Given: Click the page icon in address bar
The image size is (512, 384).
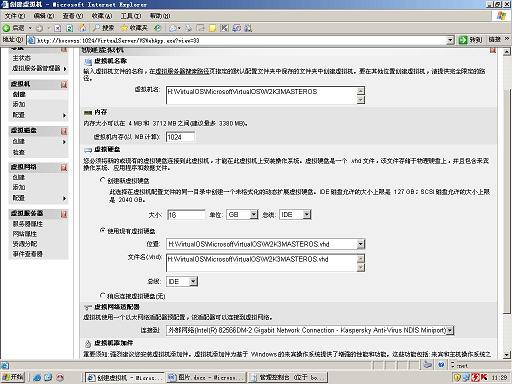Looking at the screenshot, I should [x=32, y=40].
